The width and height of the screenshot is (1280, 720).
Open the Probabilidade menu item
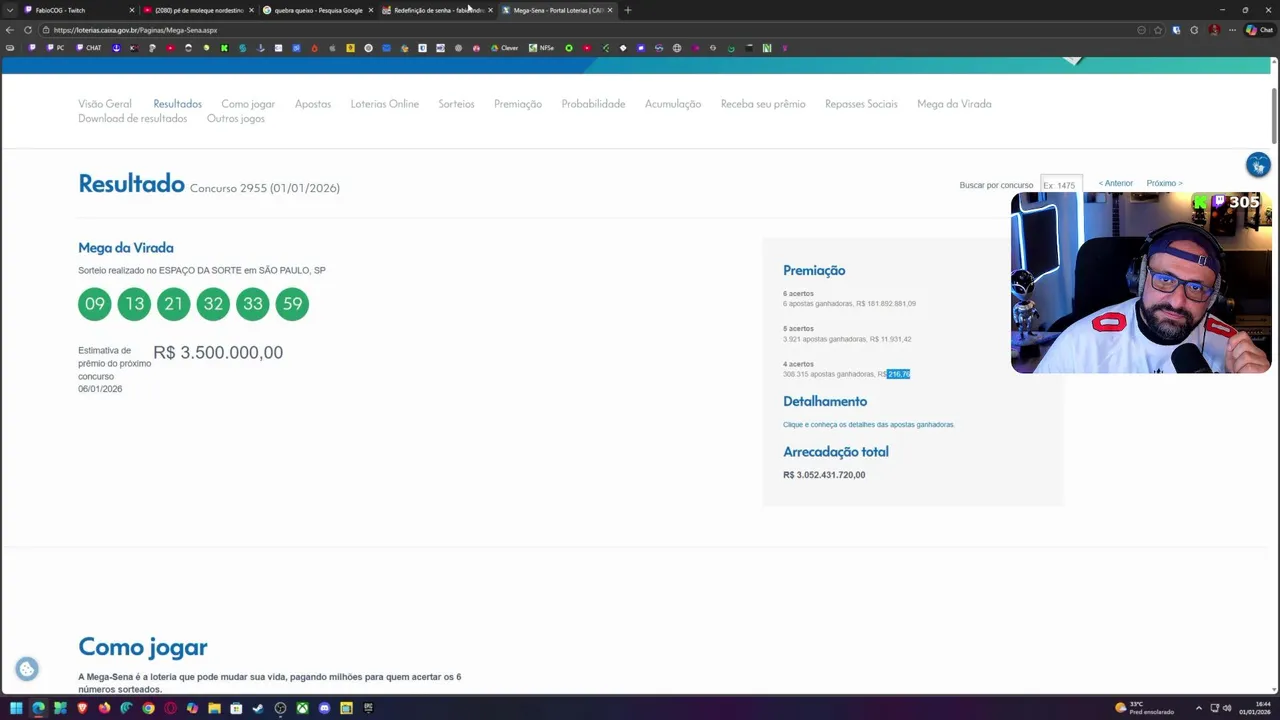tap(593, 104)
